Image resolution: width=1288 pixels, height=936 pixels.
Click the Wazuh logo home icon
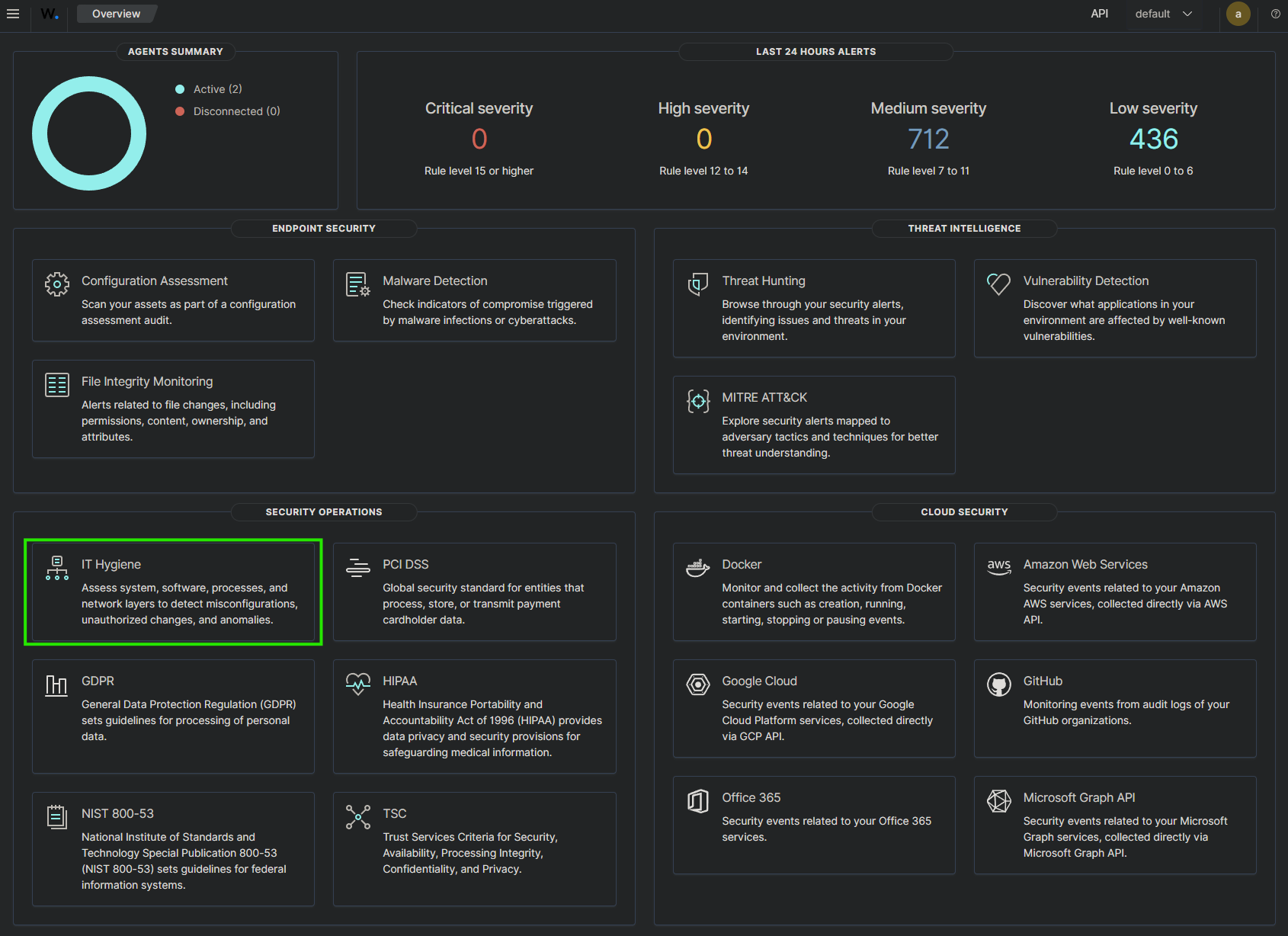click(x=50, y=14)
